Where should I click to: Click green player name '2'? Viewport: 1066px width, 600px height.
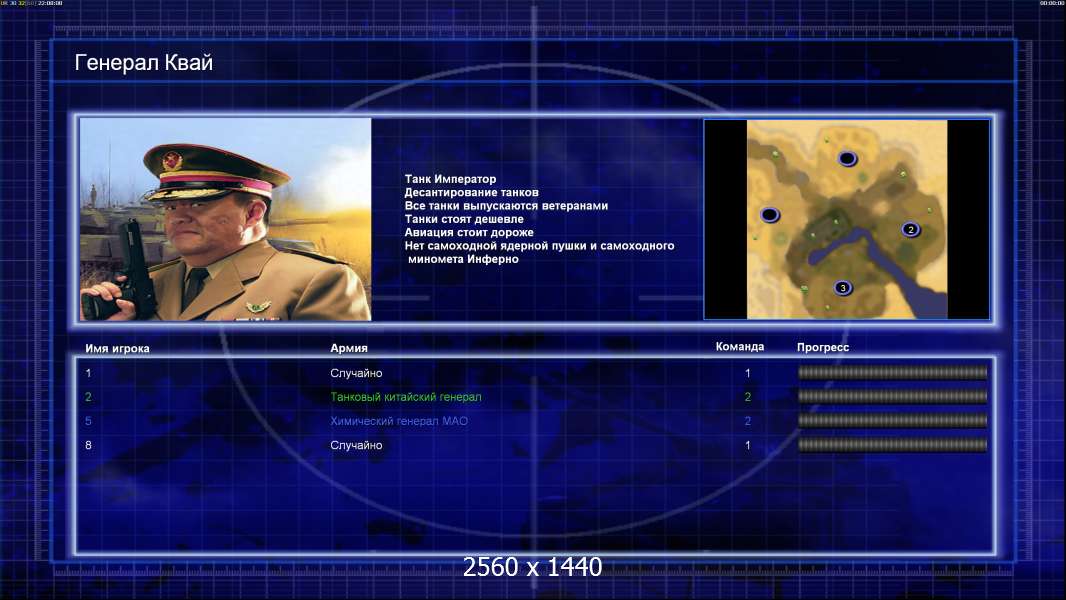88,397
